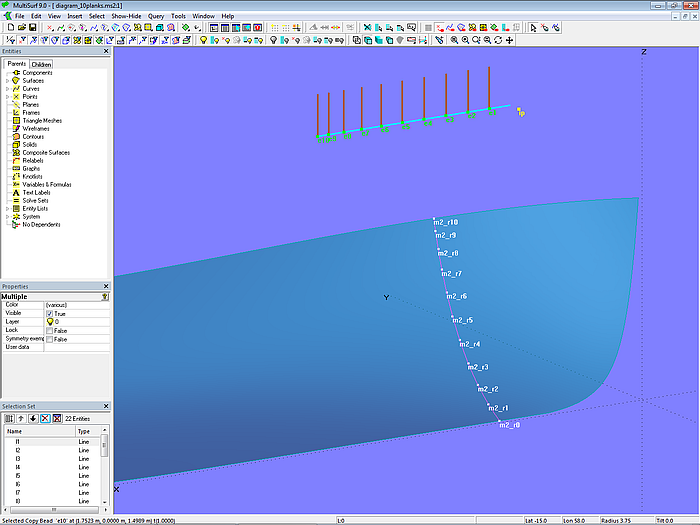The image size is (700, 525).
Task: Click the Save file toolbar icon
Action: [x=32, y=28]
